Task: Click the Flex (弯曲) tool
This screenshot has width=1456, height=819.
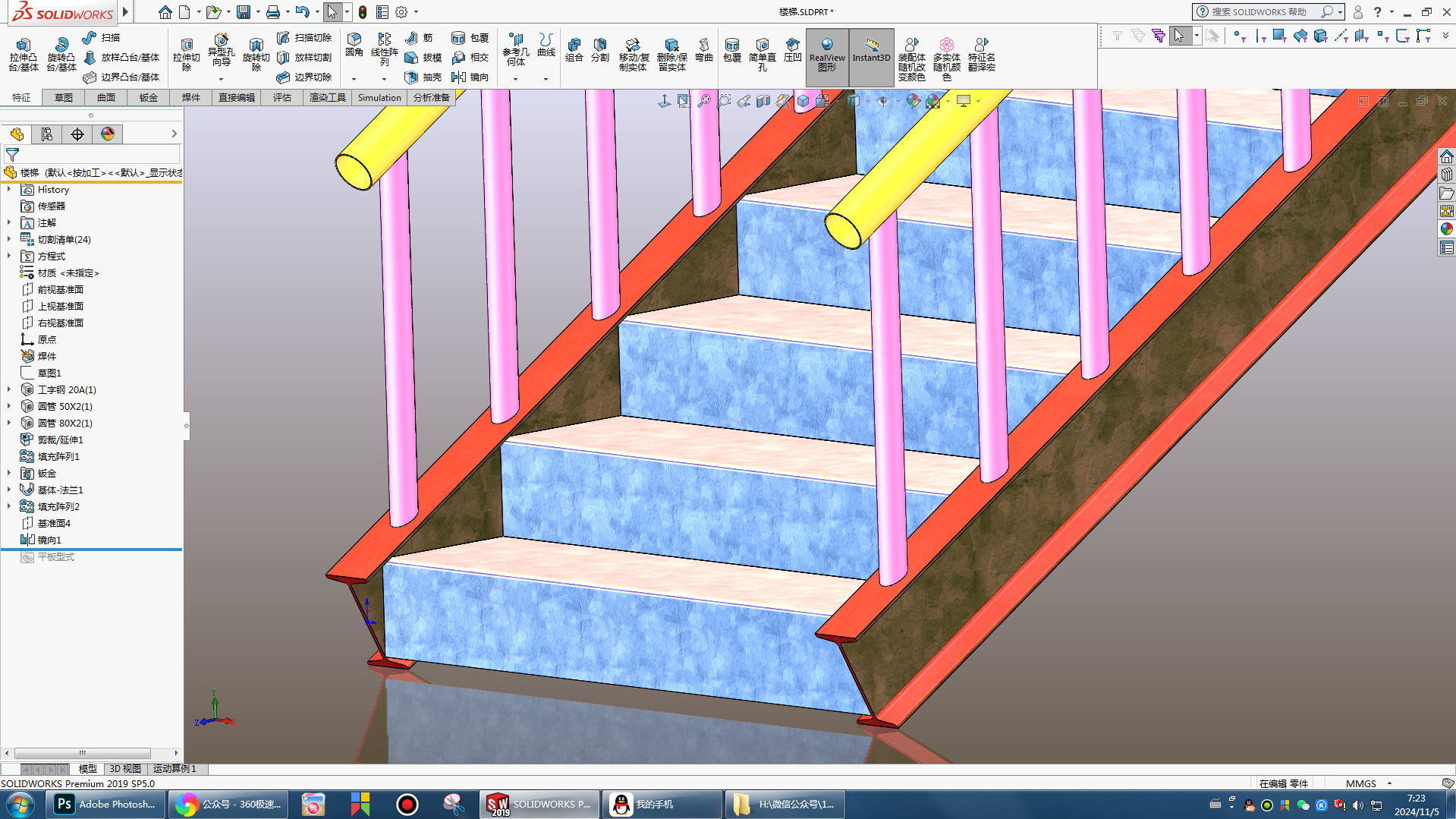Action: tap(704, 50)
